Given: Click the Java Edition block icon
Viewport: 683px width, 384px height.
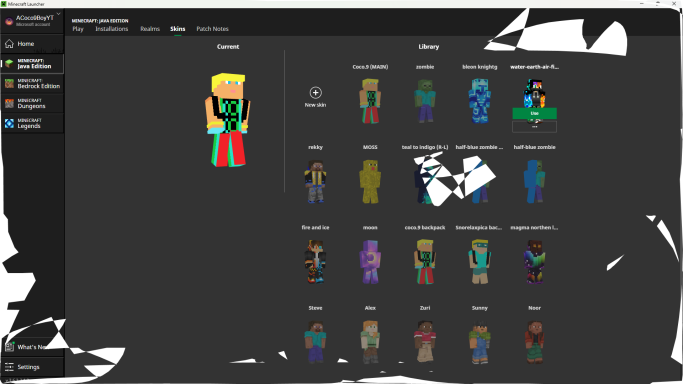Looking at the screenshot, I should point(10,64).
